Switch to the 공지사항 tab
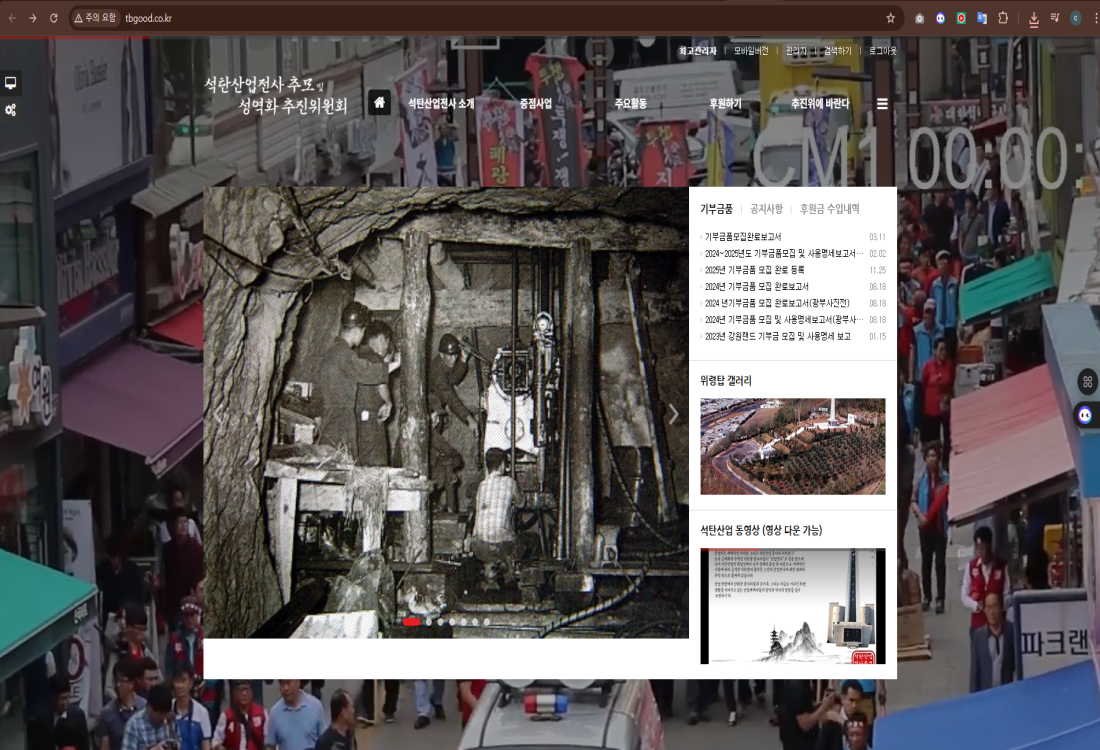The height and width of the screenshot is (750, 1100). pos(766,209)
